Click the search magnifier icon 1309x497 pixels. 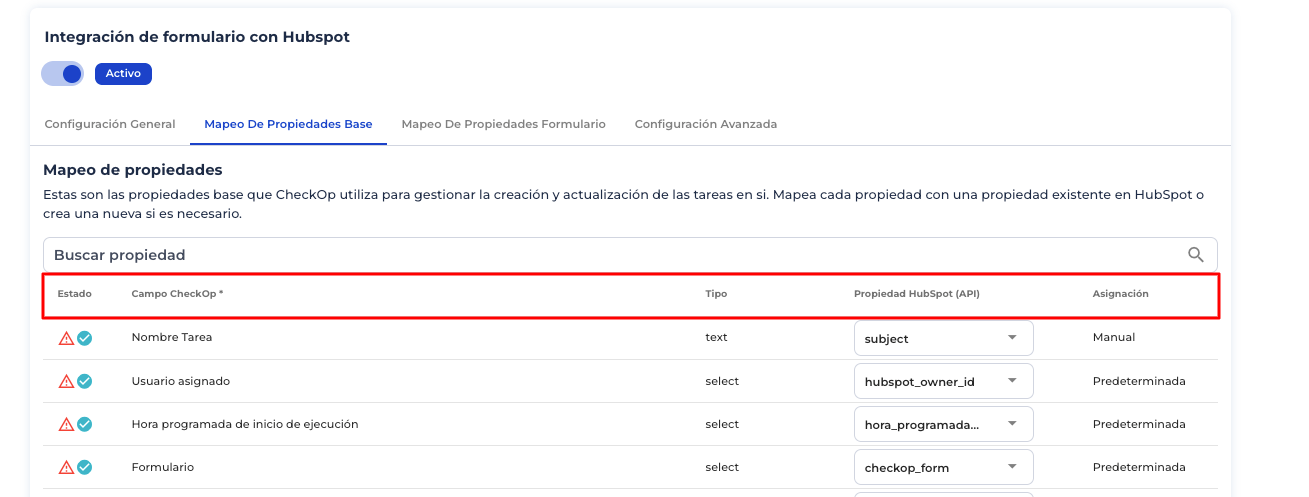1195,255
